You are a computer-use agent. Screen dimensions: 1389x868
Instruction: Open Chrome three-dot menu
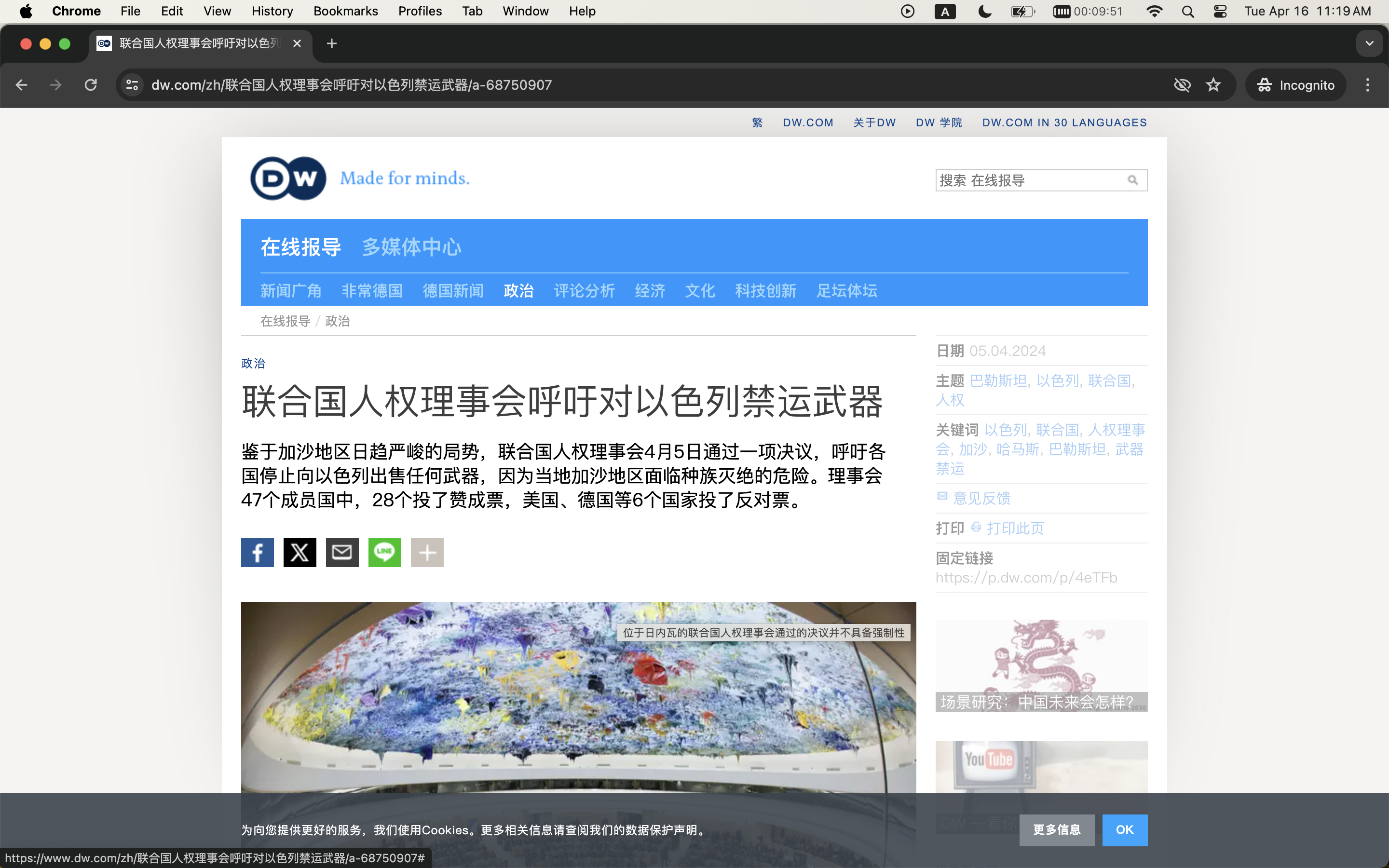click(1368, 85)
